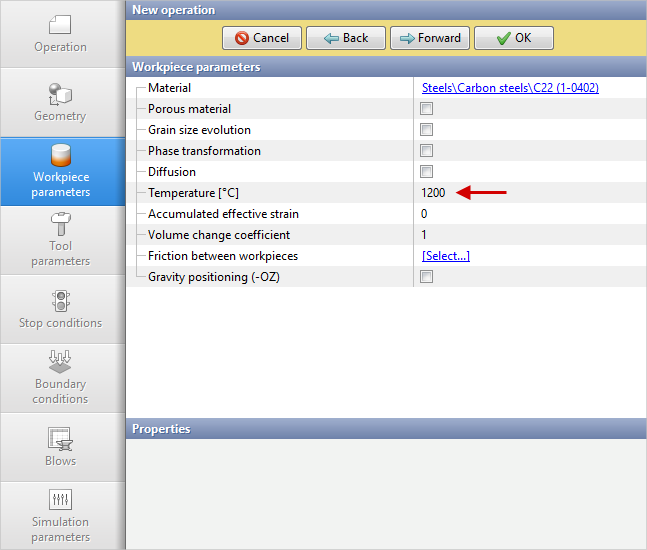Open the C22 carbon steel material link
The height and width of the screenshot is (550, 647).
click(x=510, y=88)
